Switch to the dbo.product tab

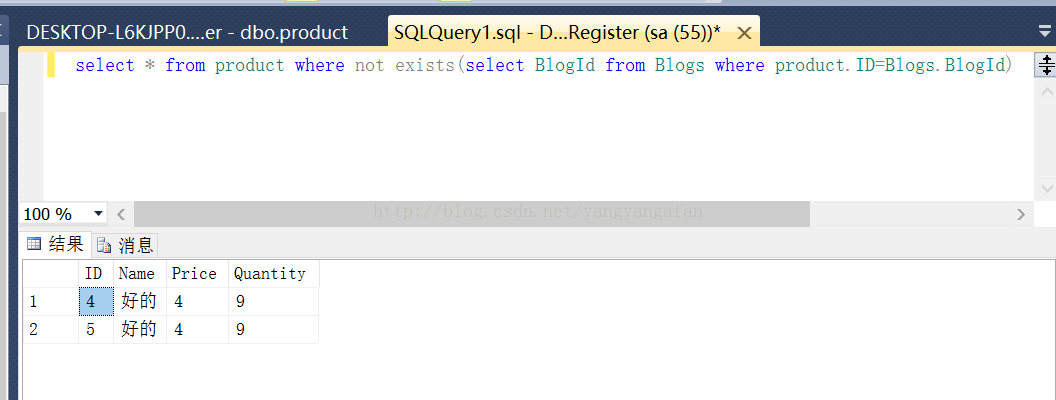187,32
